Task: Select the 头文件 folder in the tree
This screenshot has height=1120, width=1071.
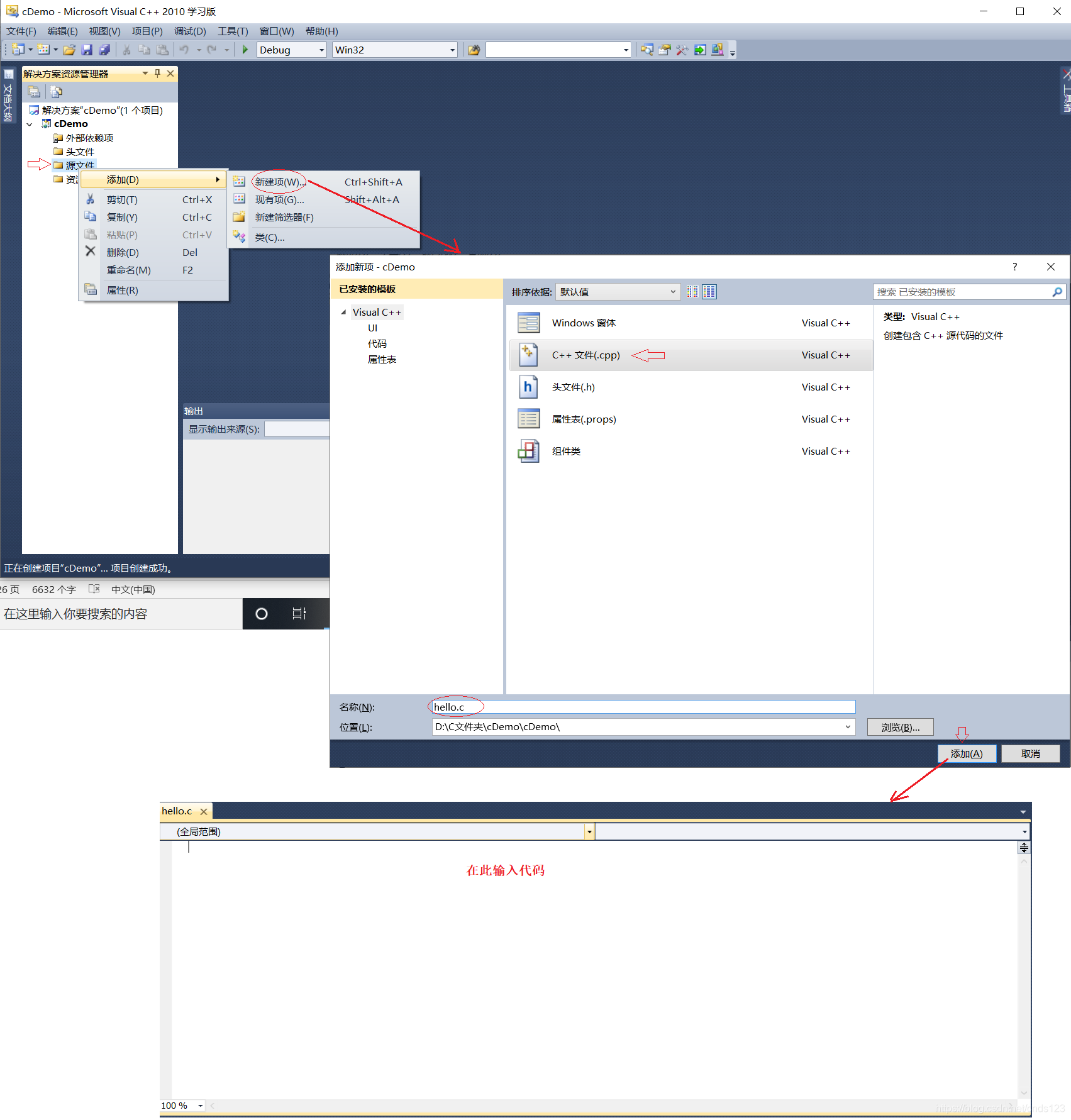Action: click(x=80, y=152)
